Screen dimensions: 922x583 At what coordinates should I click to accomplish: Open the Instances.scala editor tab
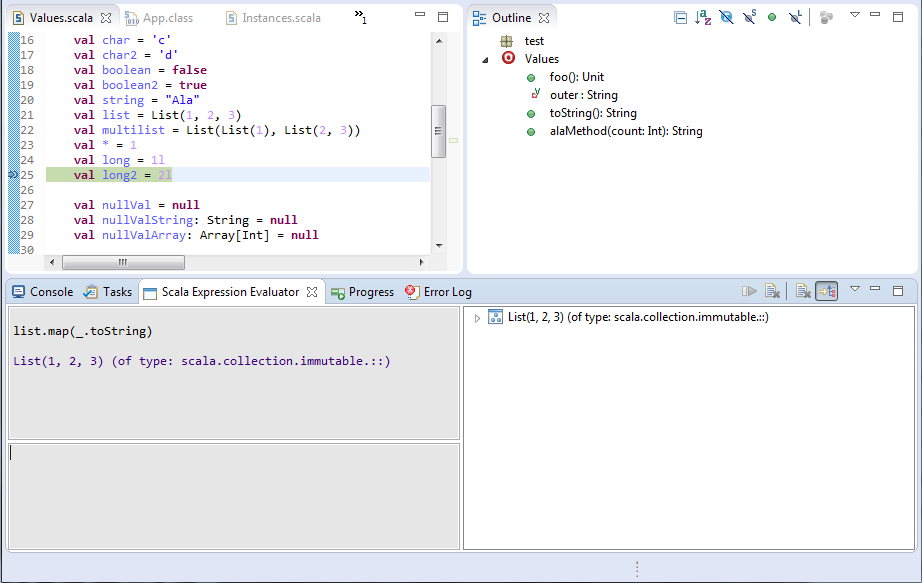280,18
